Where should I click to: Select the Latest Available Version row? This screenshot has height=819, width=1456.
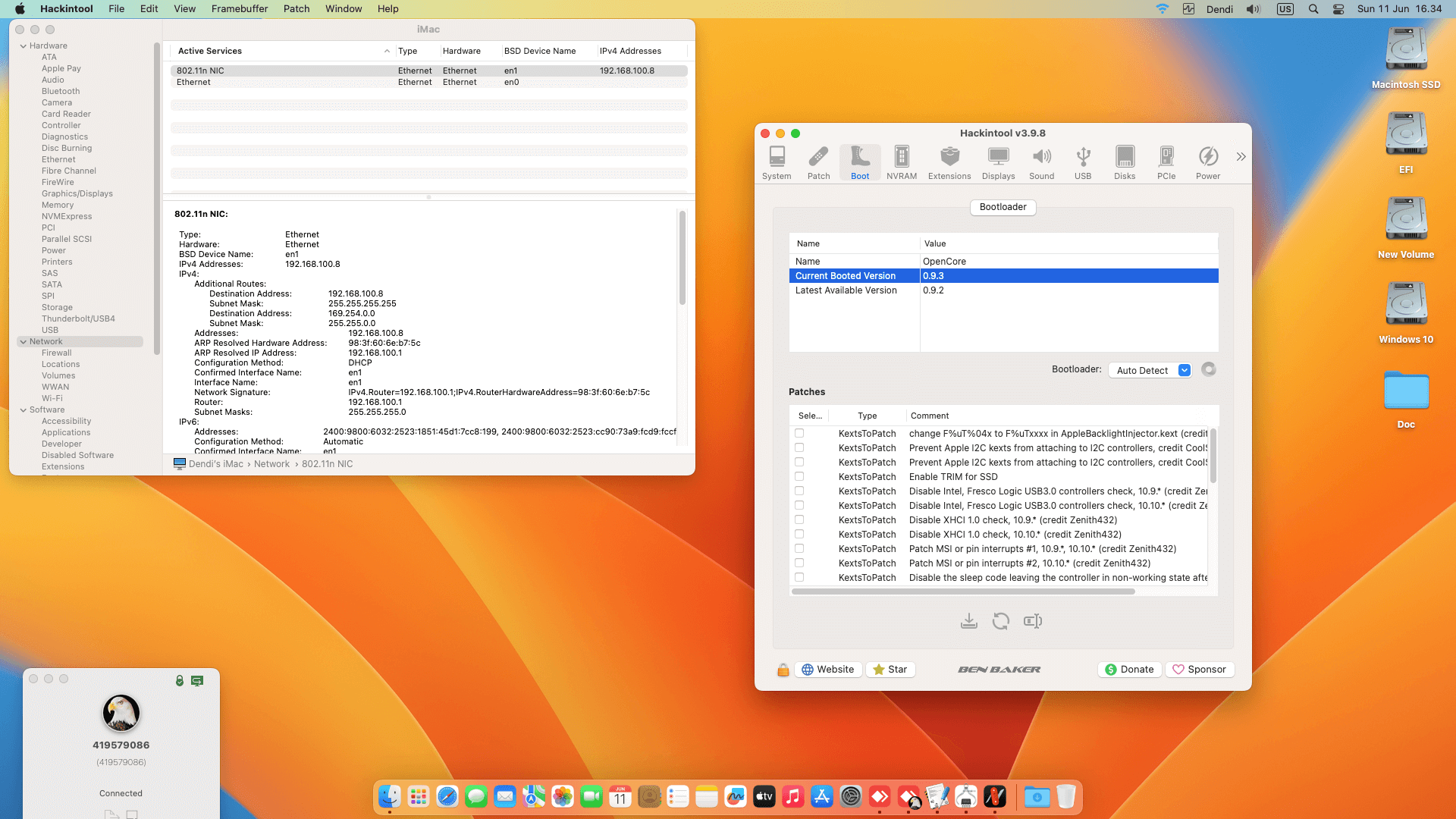pyautogui.click(x=1003, y=290)
